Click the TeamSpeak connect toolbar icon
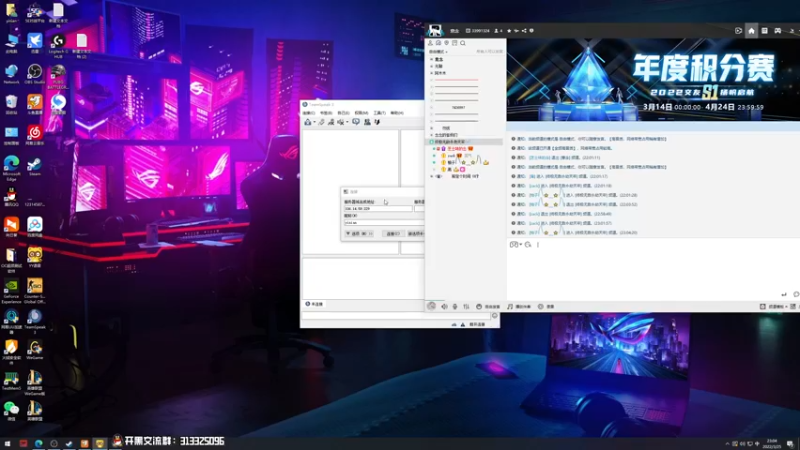The image size is (800, 450). point(308,122)
